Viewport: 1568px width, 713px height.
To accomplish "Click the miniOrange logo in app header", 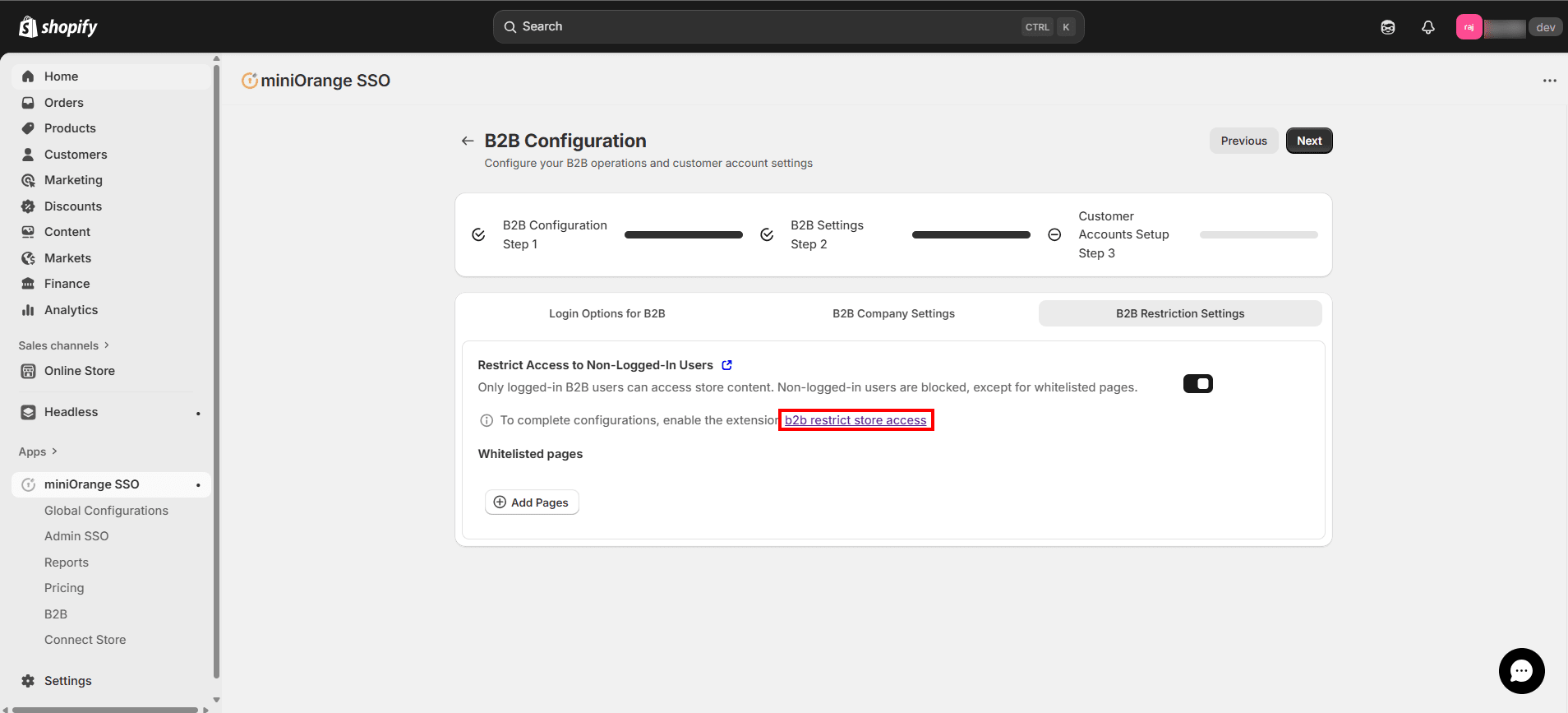I will tap(250, 81).
